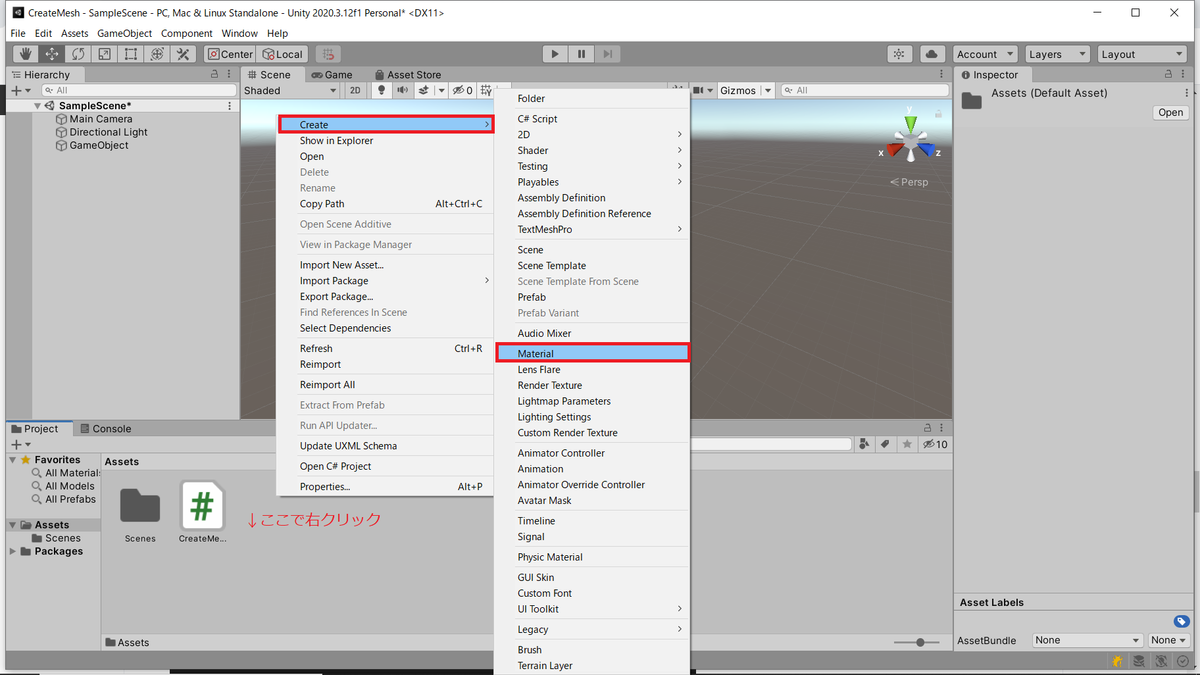
Task: Click the Open button in Inspector
Action: pos(1170,113)
